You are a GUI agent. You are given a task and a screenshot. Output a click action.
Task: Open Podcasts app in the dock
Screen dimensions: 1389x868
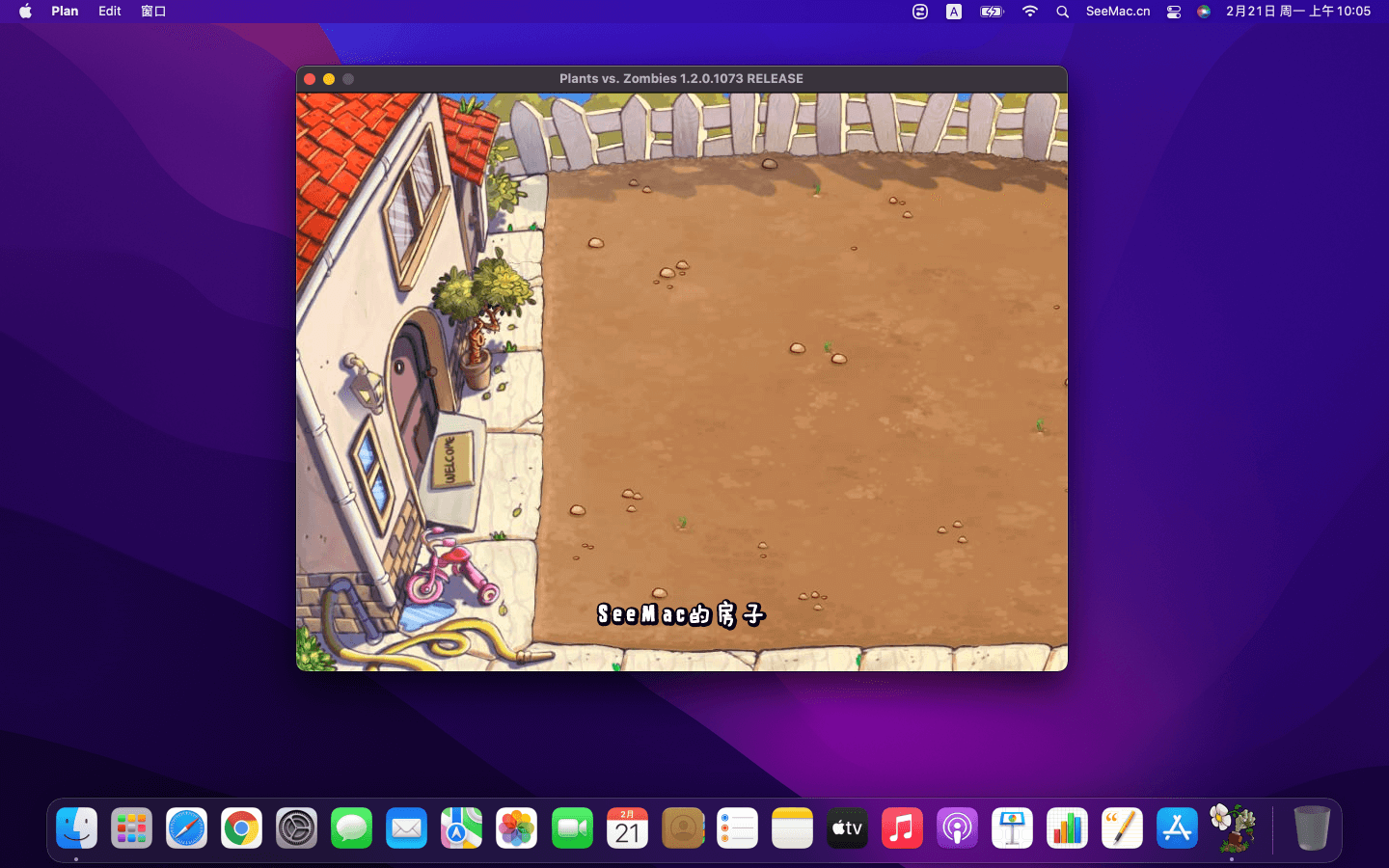[957, 828]
